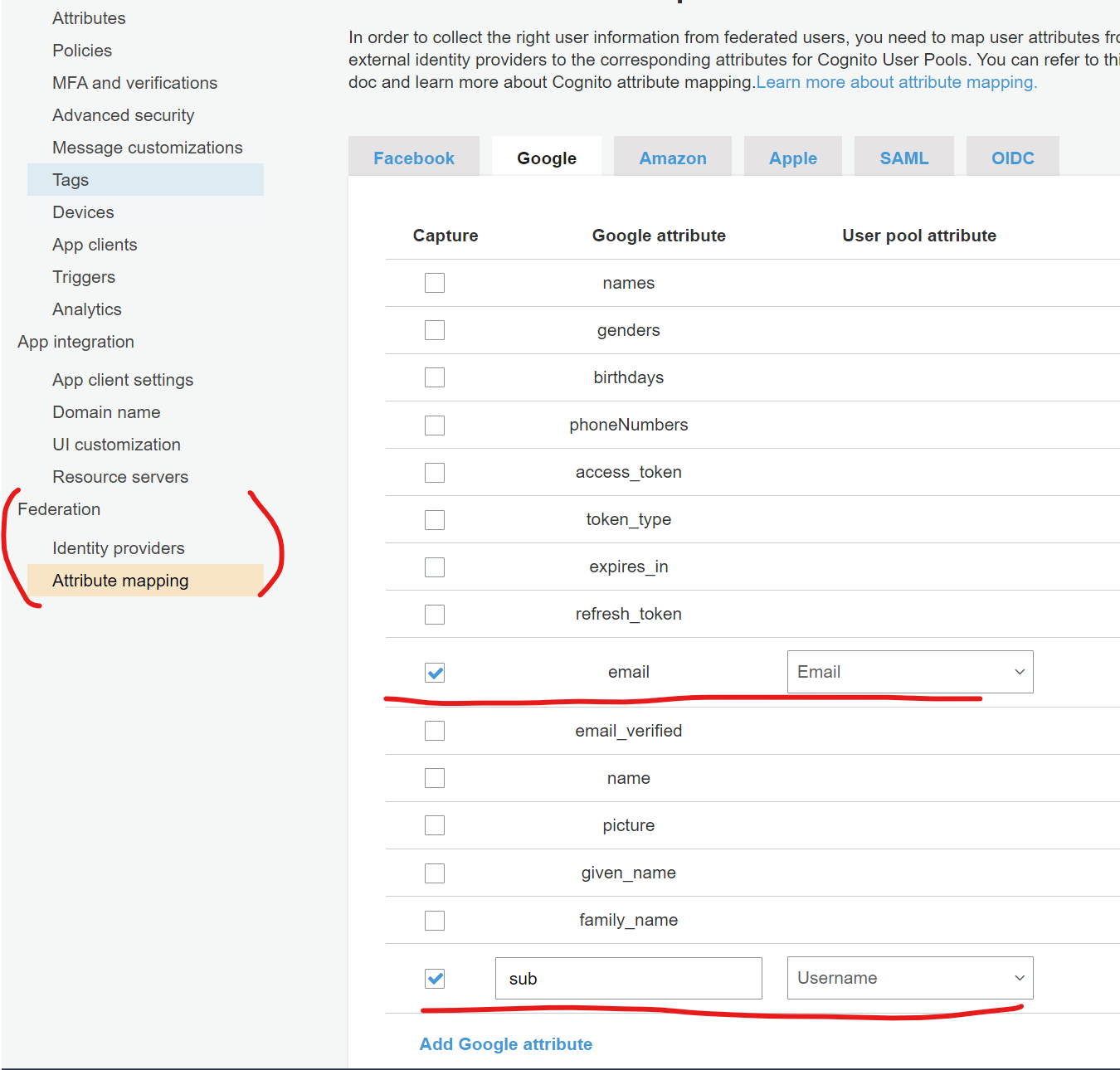Uncheck the sub attribute checkbox
This screenshot has height=1070, width=1120.
coord(435,979)
